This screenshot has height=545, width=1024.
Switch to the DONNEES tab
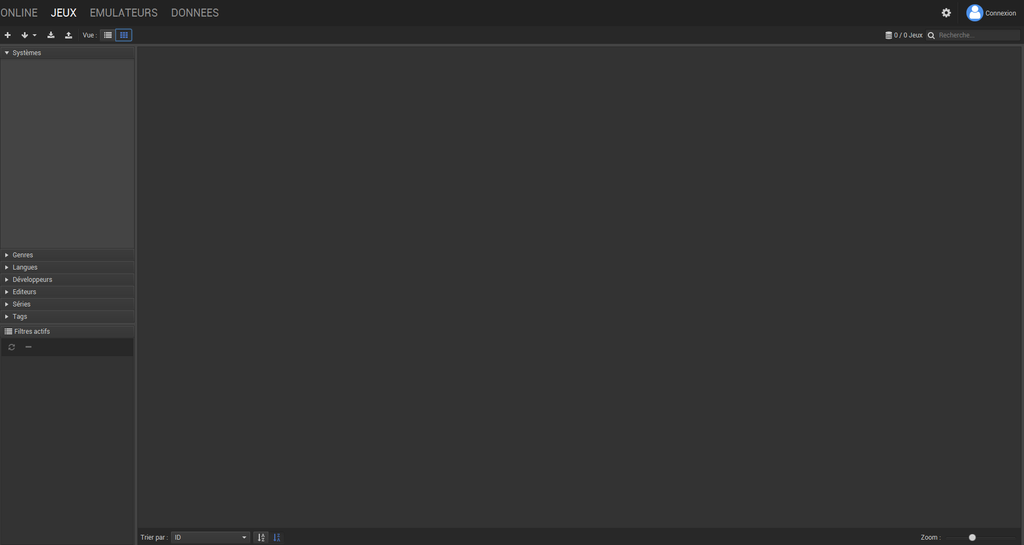coord(195,12)
